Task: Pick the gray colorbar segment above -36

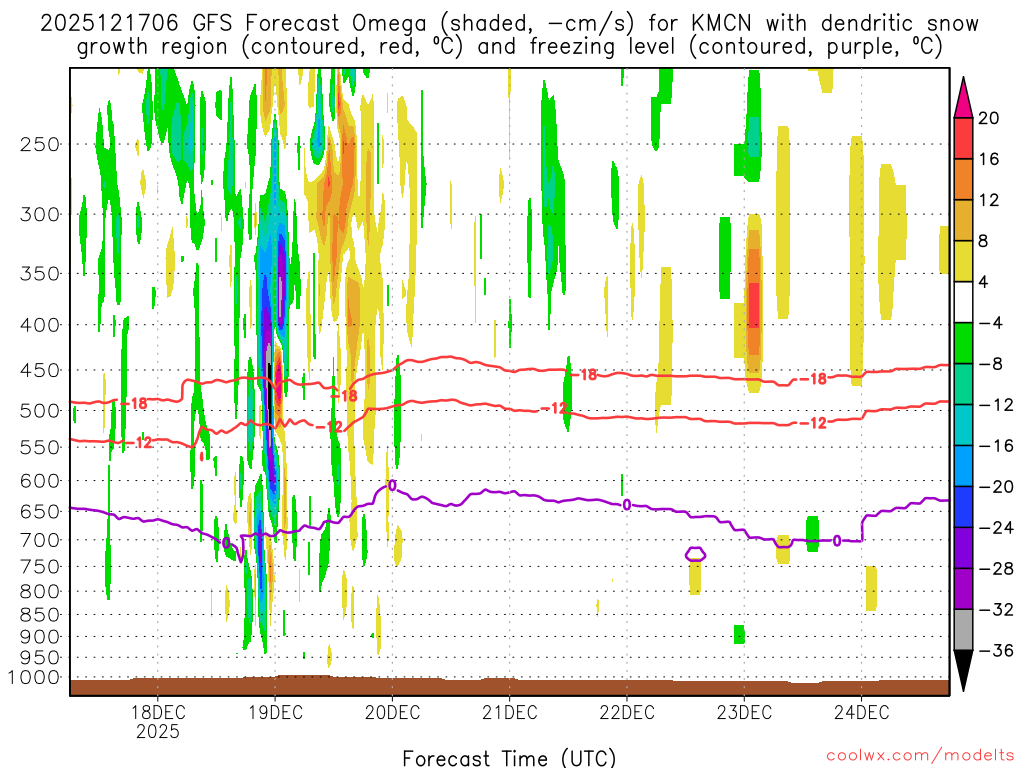Action: pos(964,629)
